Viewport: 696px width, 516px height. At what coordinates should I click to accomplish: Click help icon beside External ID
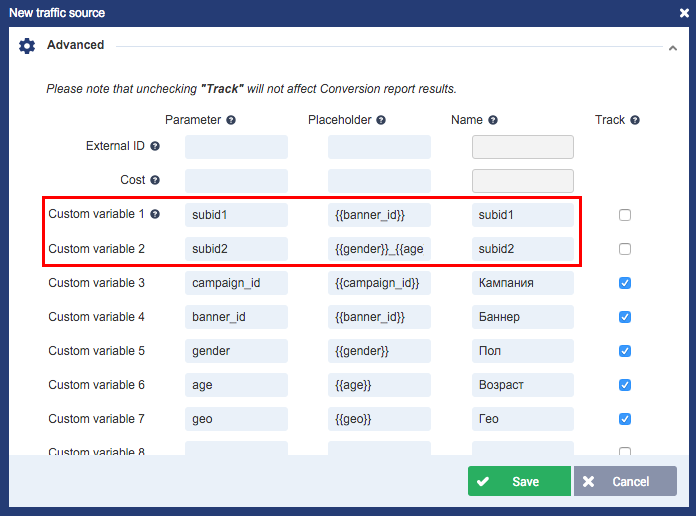coord(155,146)
